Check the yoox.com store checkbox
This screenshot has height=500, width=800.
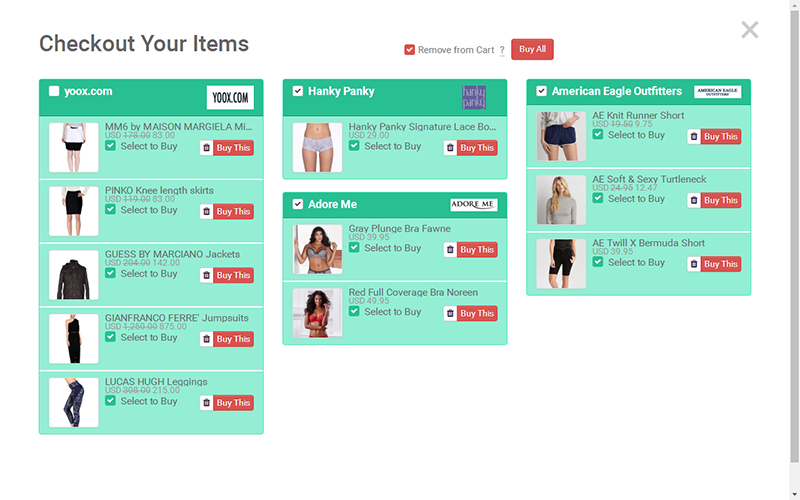click(54, 91)
